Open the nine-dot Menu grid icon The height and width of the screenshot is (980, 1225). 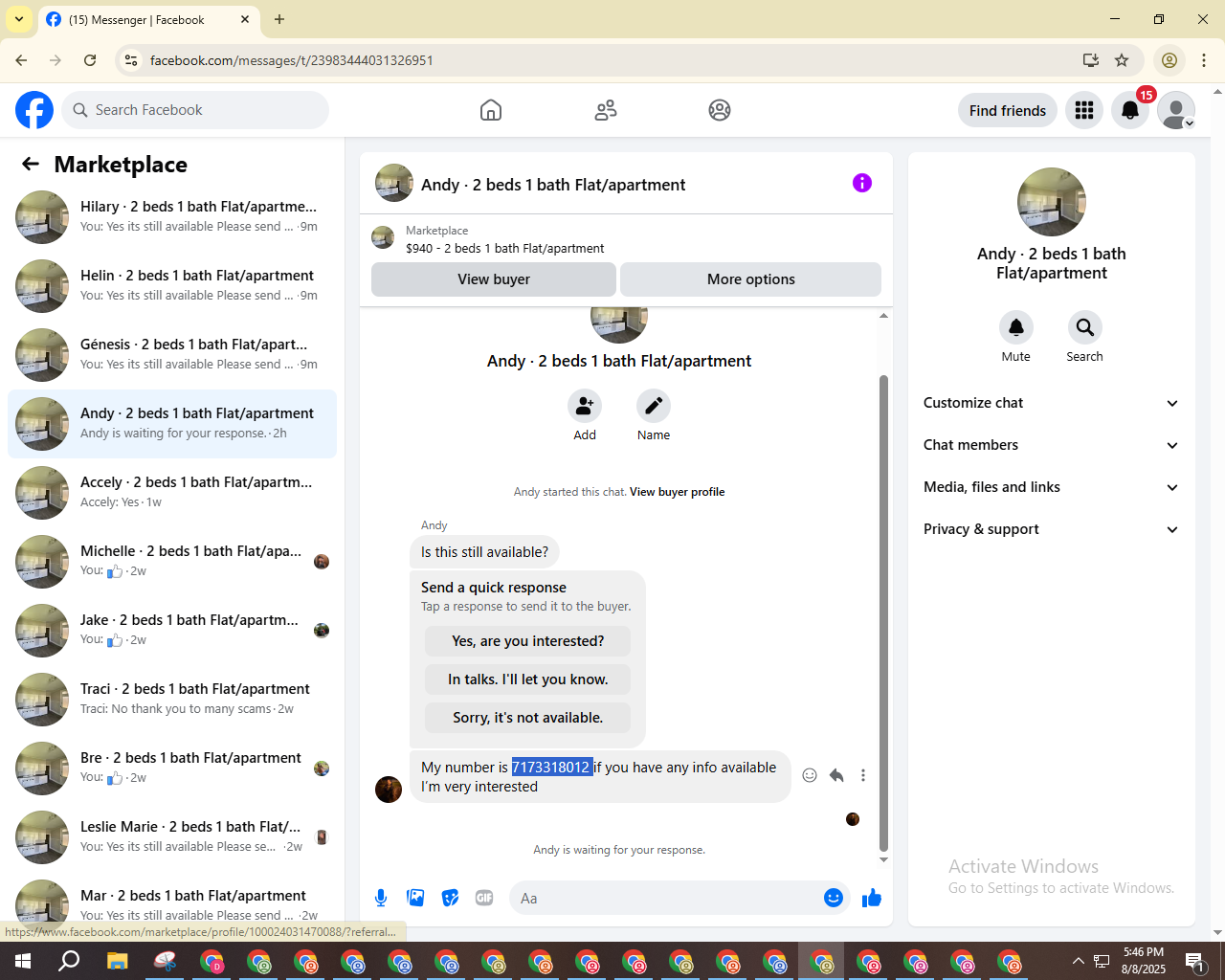[x=1084, y=111]
